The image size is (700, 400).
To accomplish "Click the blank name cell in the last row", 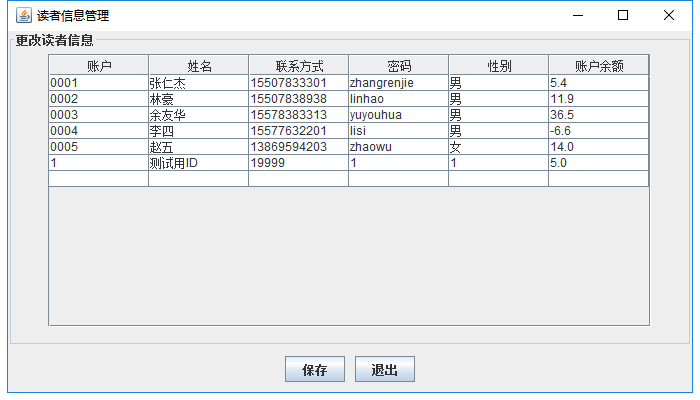I will (199, 179).
